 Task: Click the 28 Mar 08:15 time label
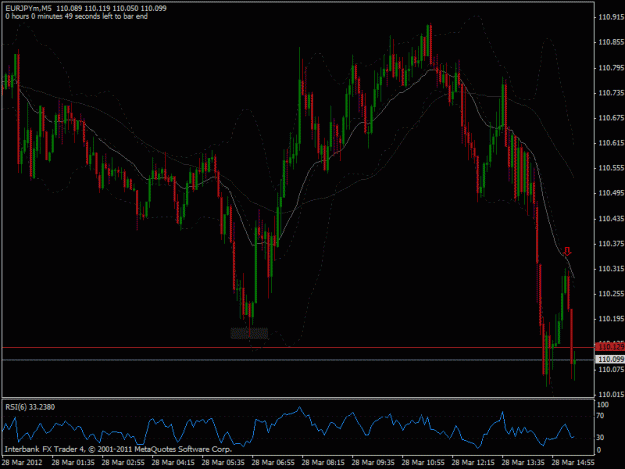(323, 462)
